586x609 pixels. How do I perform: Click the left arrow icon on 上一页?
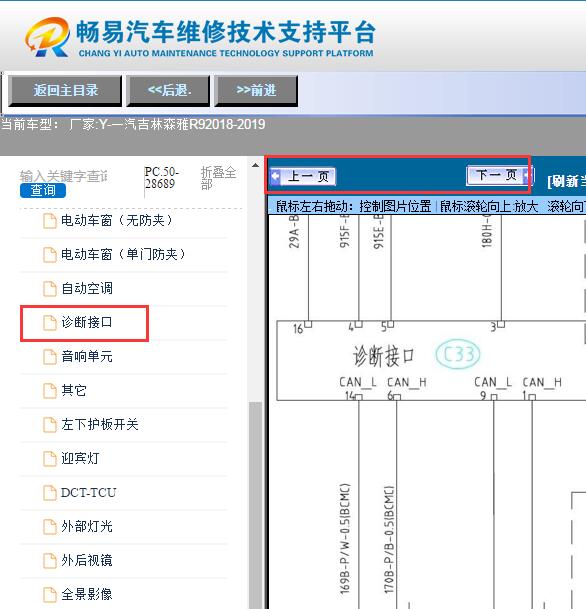(x=275, y=177)
